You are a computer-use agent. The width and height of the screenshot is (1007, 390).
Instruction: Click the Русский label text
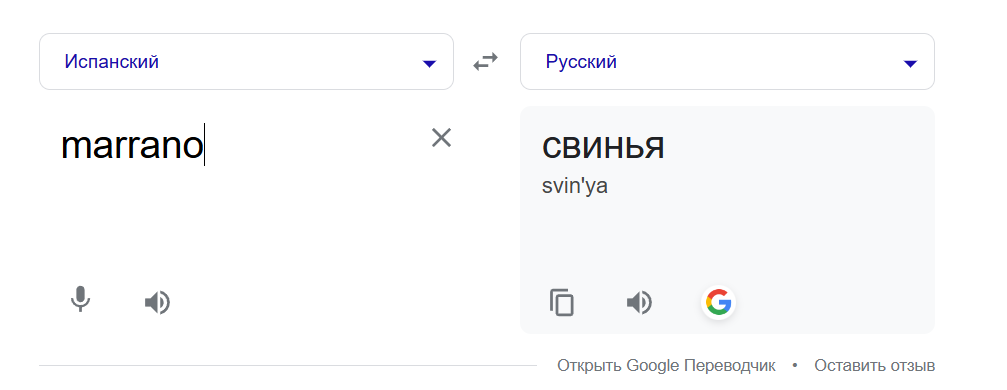[x=581, y=62]
